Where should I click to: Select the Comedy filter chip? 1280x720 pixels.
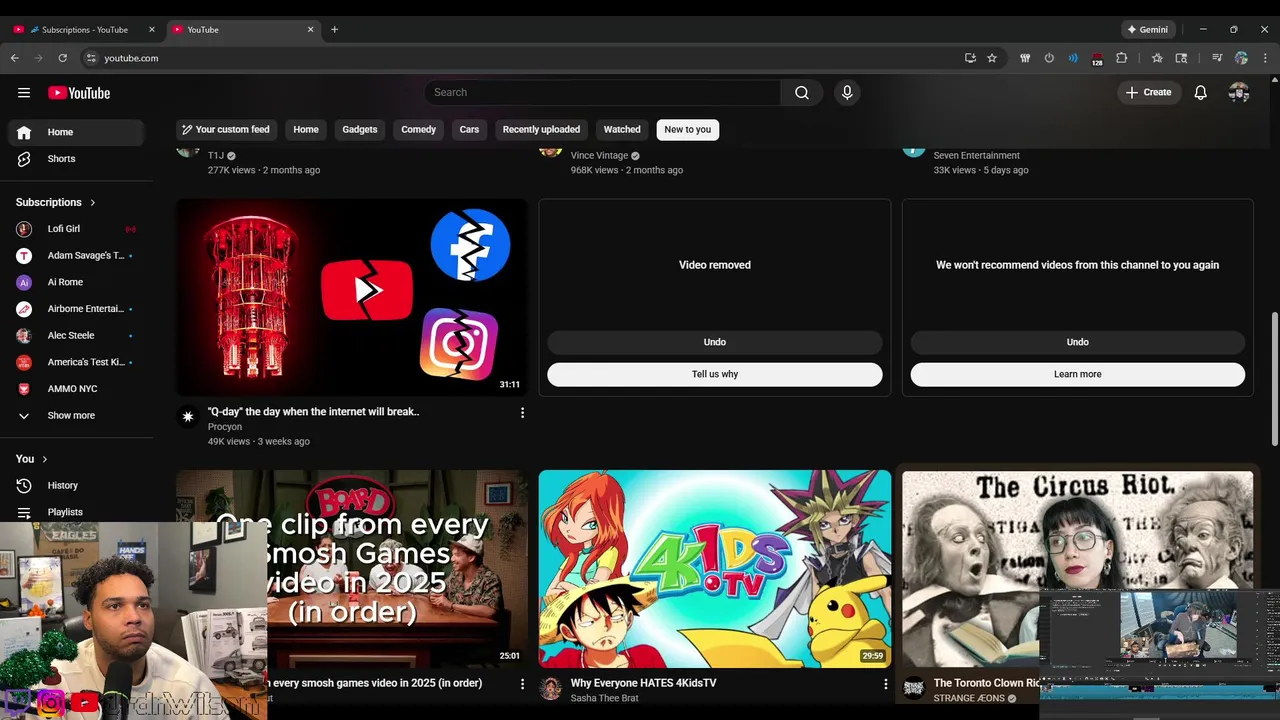[x=419, y=130]
